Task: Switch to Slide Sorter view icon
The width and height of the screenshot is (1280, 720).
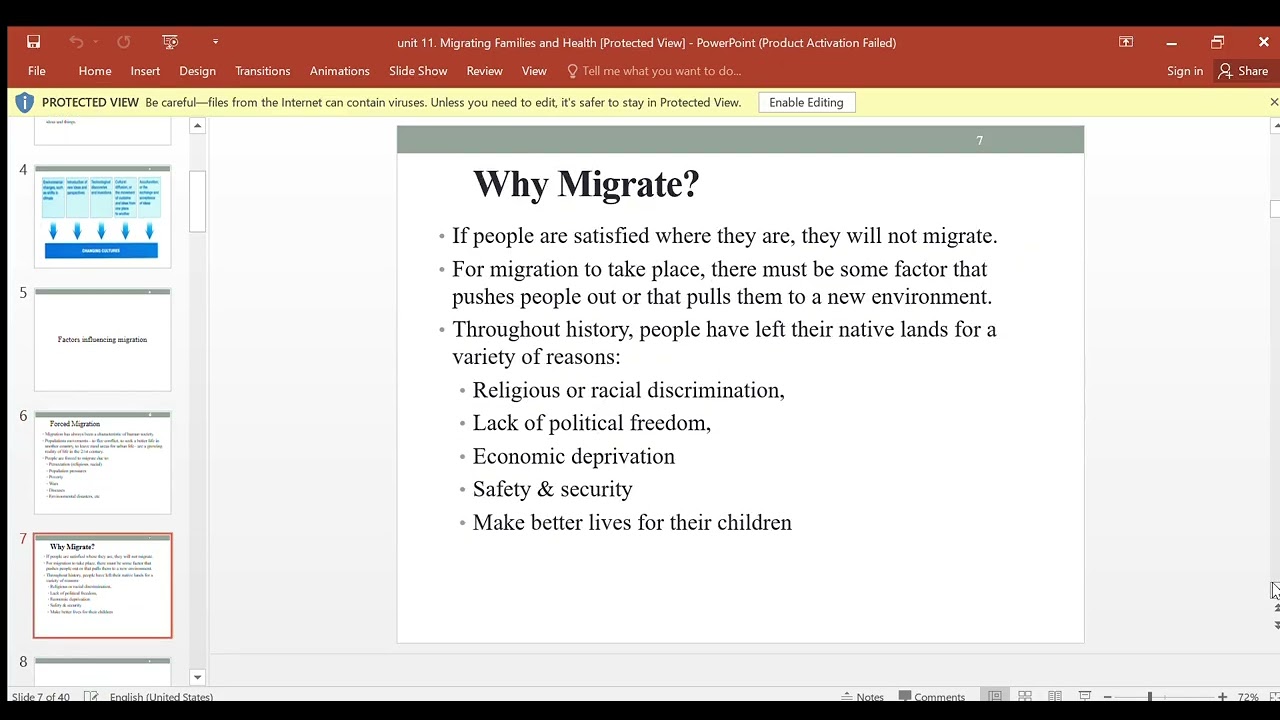Action: [1025, 697]
